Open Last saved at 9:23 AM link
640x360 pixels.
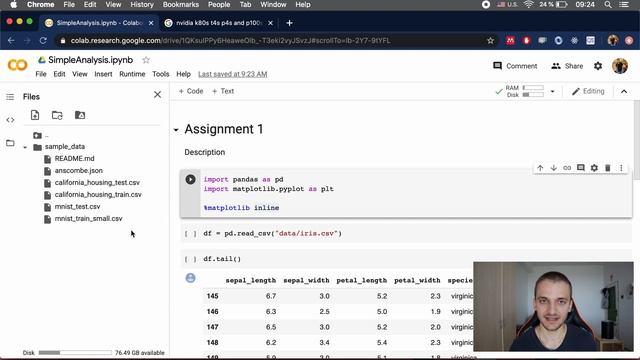click(x=233, y=74)
